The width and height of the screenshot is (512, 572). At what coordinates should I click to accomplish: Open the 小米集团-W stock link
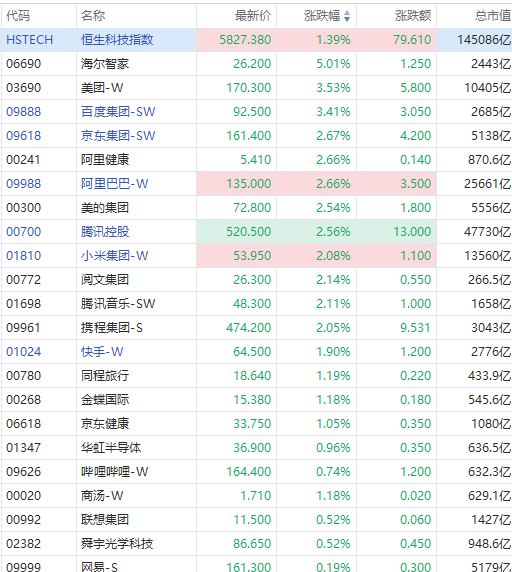115,256
